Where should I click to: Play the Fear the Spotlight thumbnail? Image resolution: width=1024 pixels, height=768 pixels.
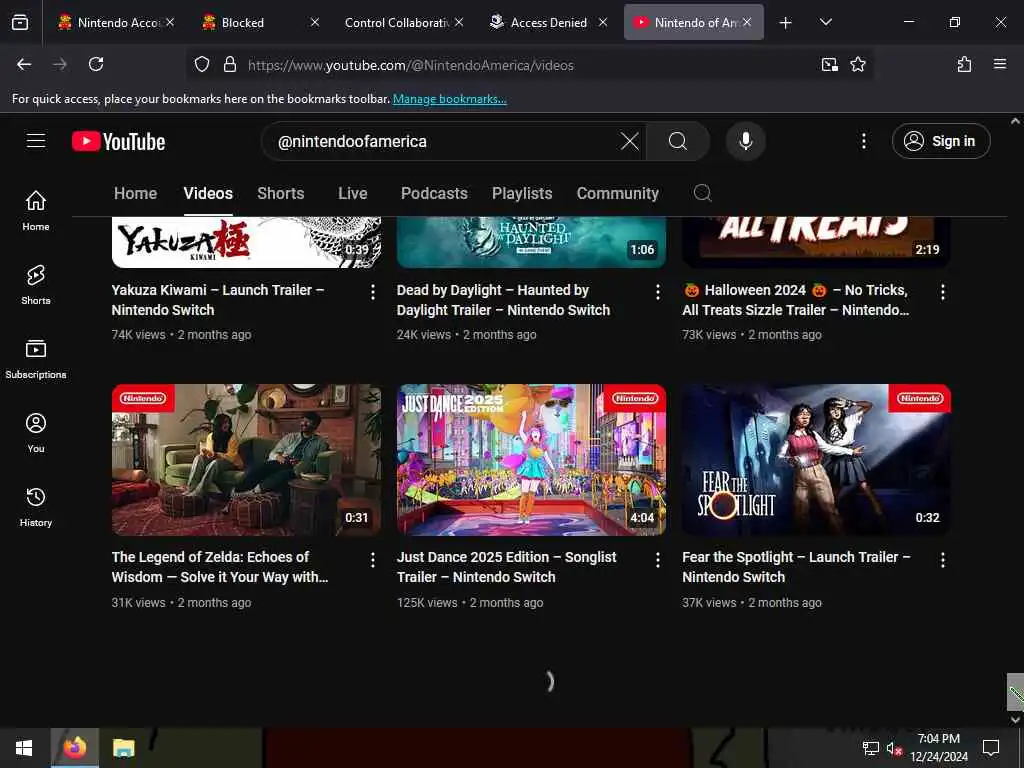tap(816, 460)
